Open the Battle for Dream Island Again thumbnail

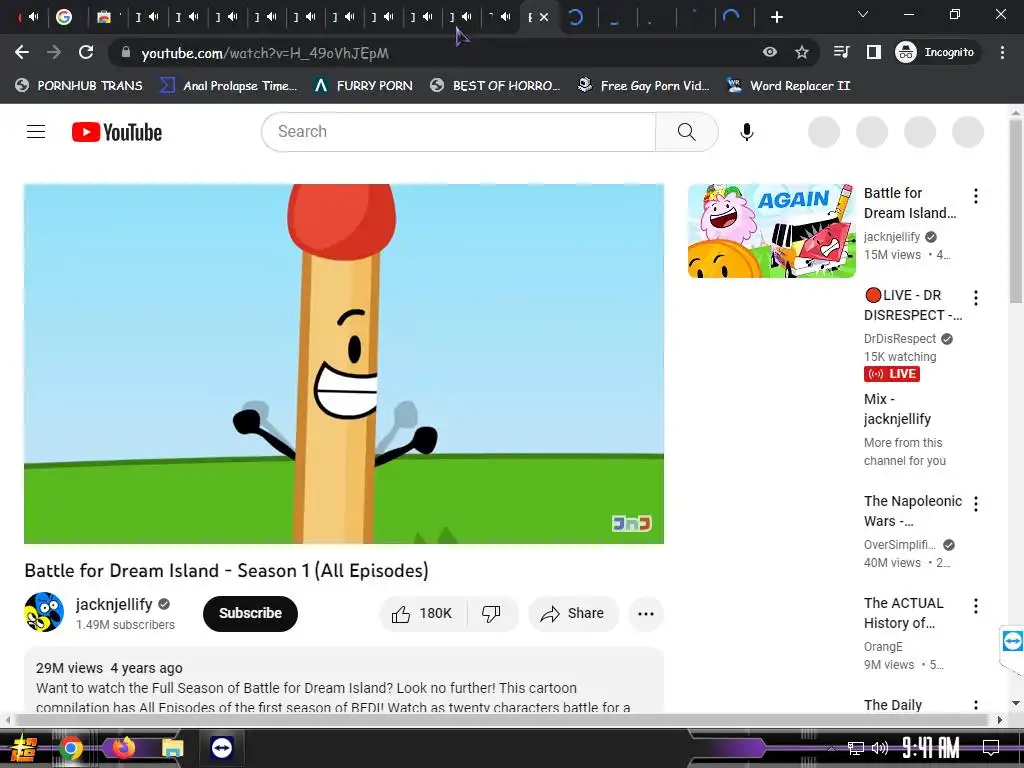771,231
